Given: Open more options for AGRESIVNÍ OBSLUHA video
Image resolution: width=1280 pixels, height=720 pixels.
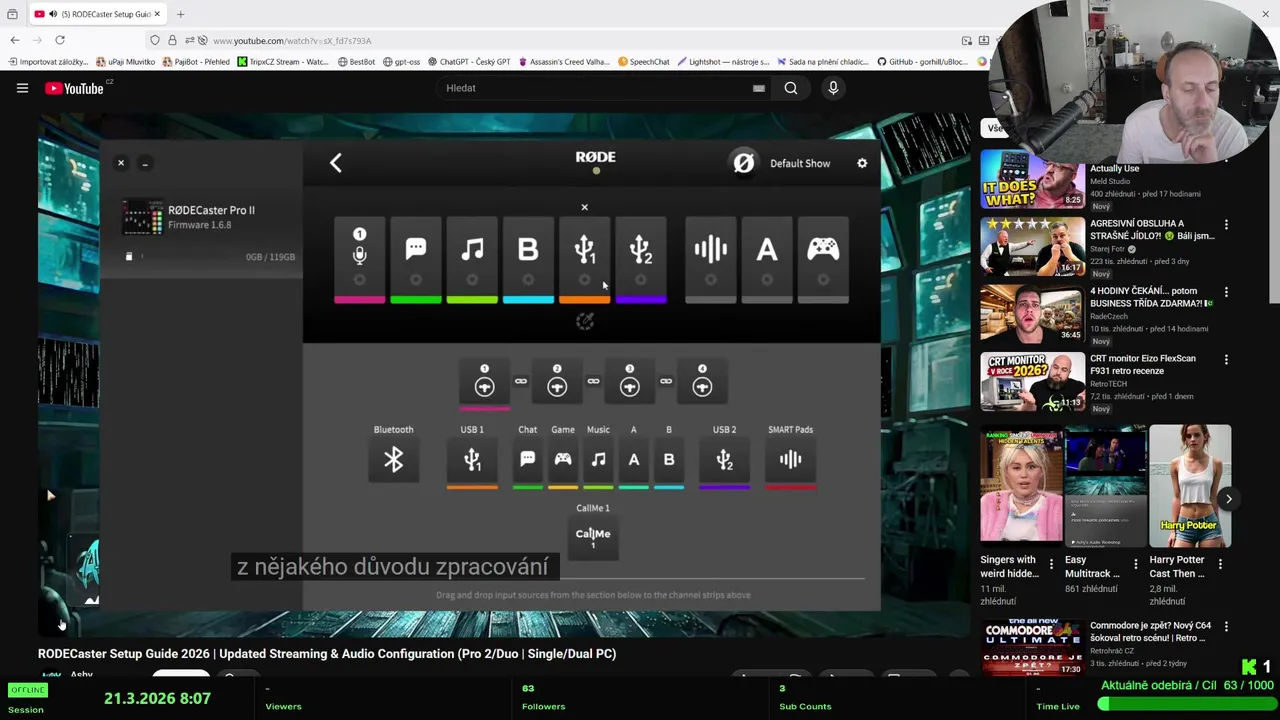Looking at the screenshot, I should [x=1226, y=225].
